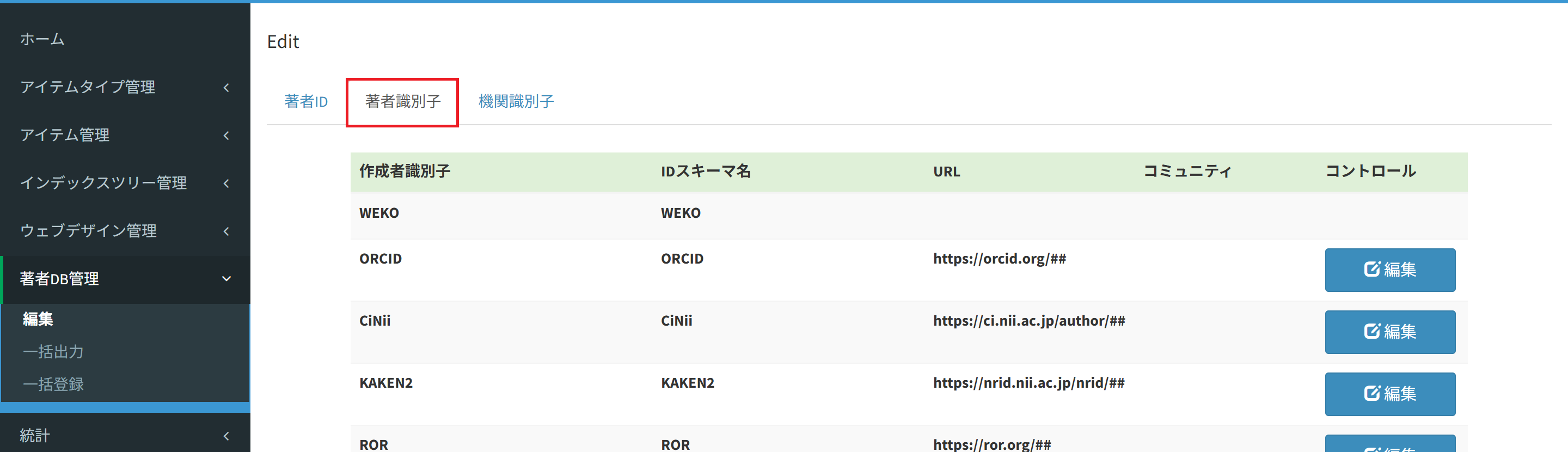Expand the アイテム管理 menu arrow
This screenshot has height=452, width=1568.
226,135
